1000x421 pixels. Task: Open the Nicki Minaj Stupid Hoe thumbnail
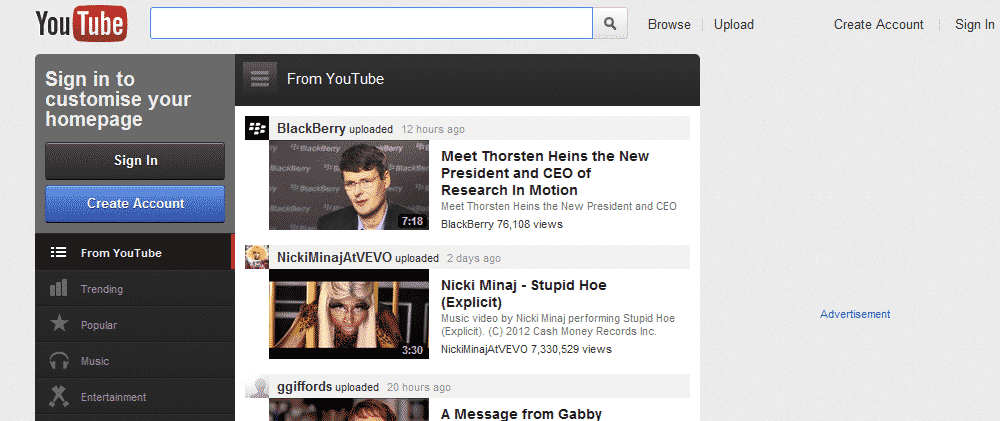point(348,314)
